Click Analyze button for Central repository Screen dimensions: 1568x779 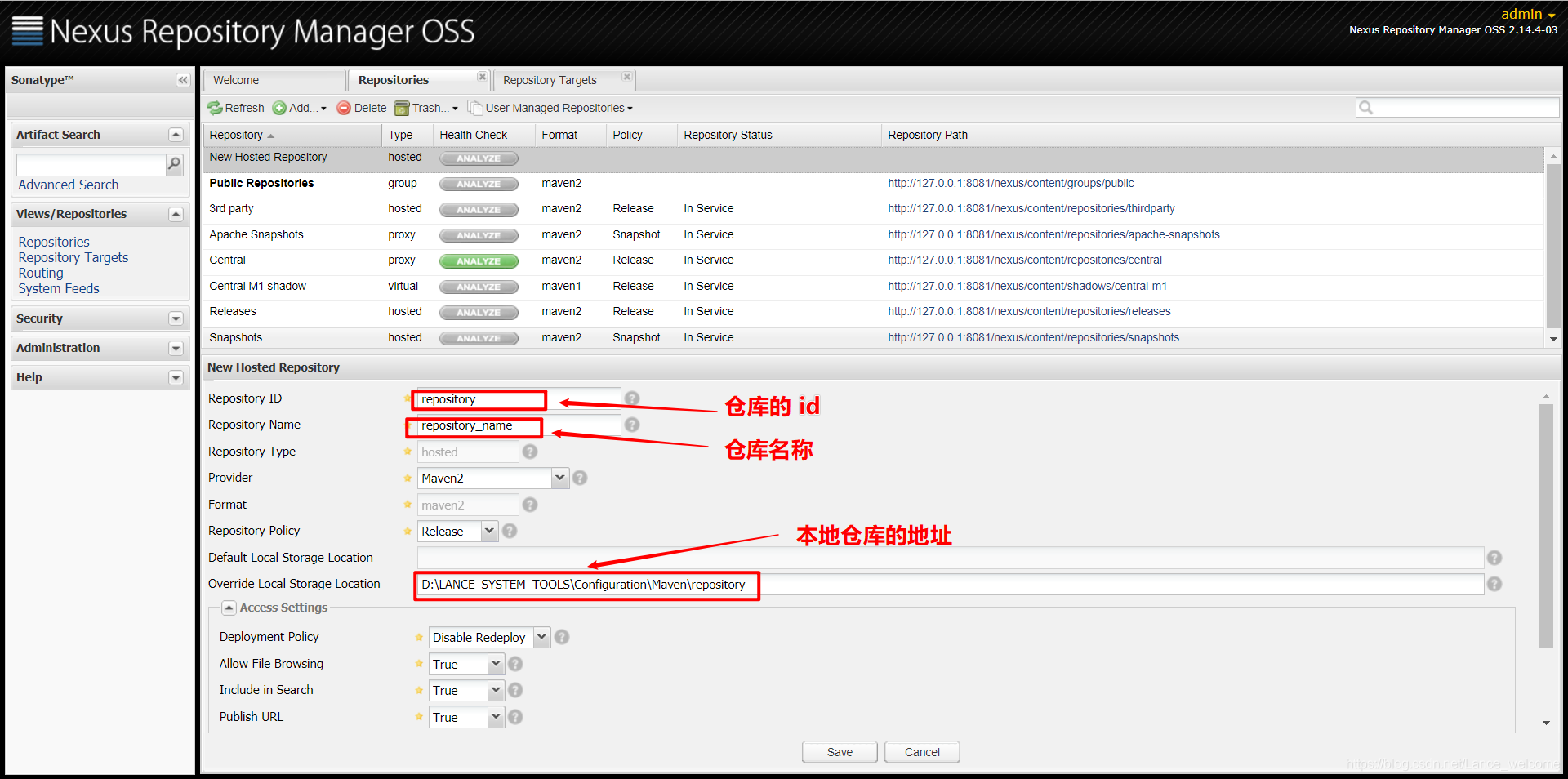tap(479, 261)
